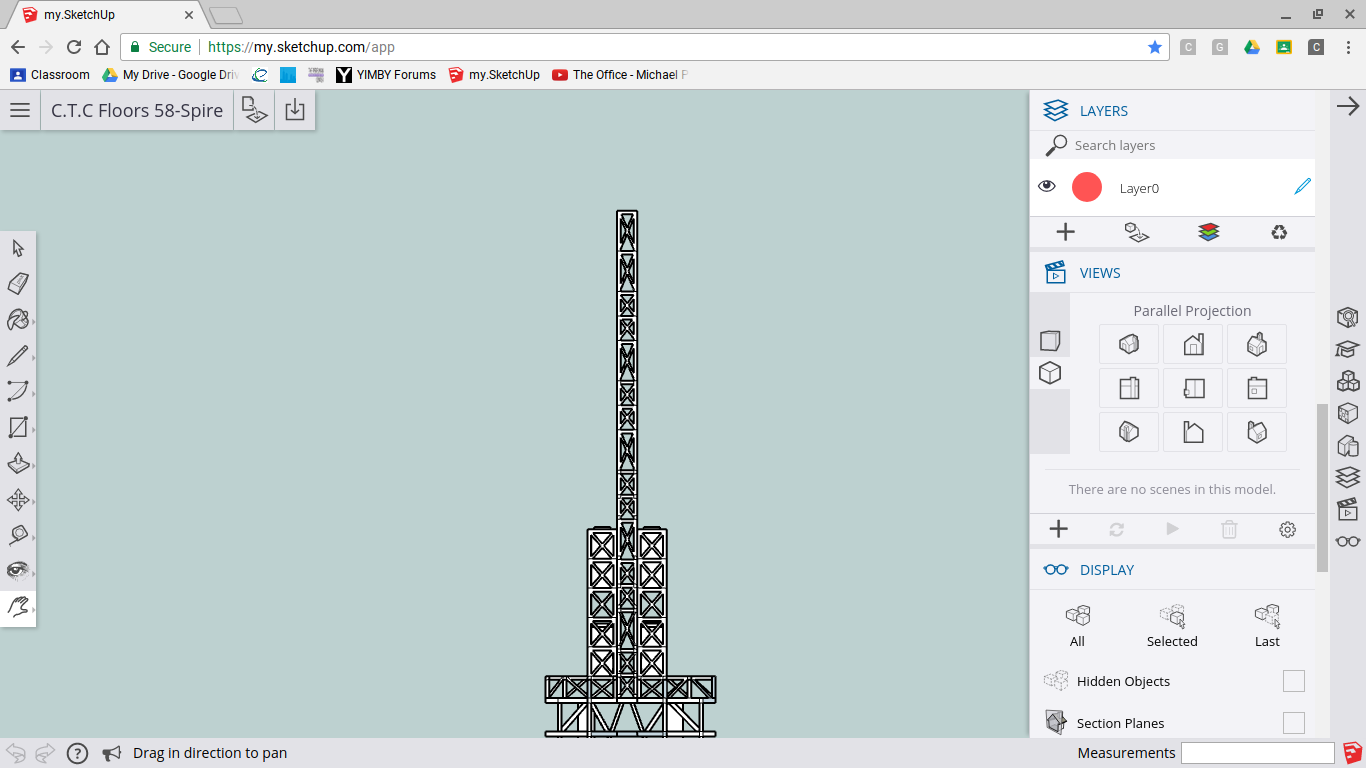
Task: Click the Select arrow tool
Action: (18, 248)
